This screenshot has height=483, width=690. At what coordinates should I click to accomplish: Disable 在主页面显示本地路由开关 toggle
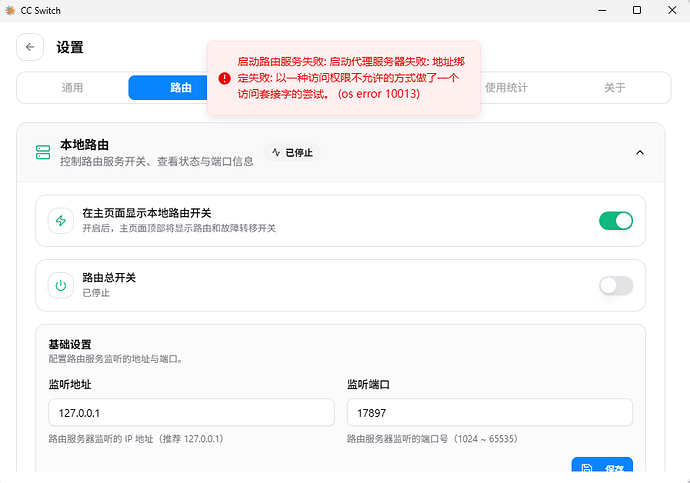tap(616, 221)
